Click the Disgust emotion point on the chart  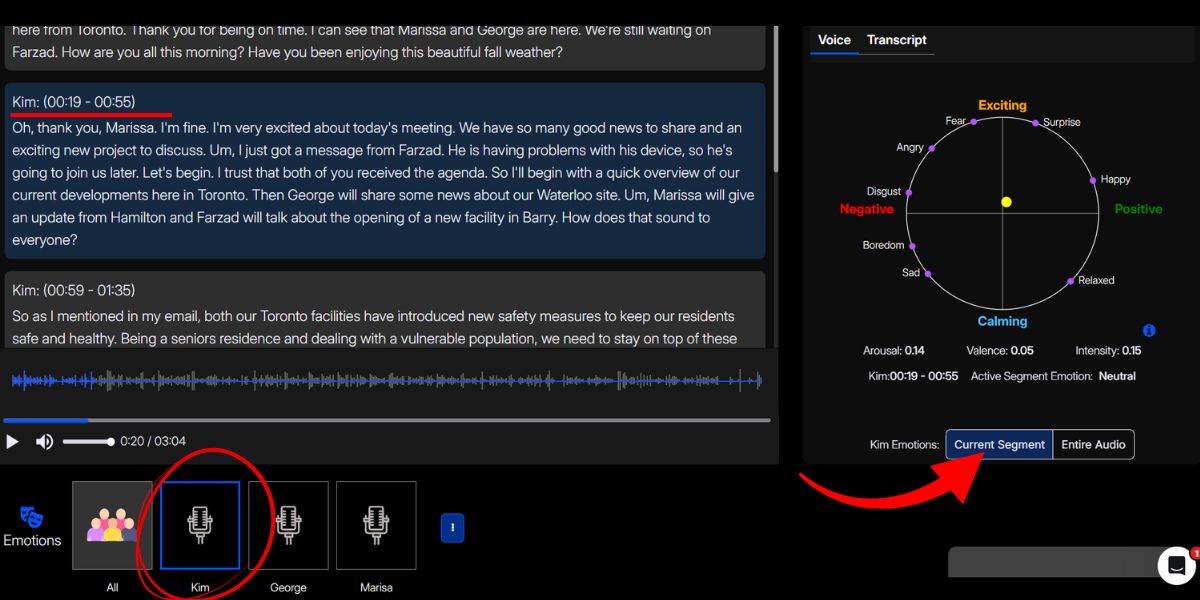click(x=908, y=192)
